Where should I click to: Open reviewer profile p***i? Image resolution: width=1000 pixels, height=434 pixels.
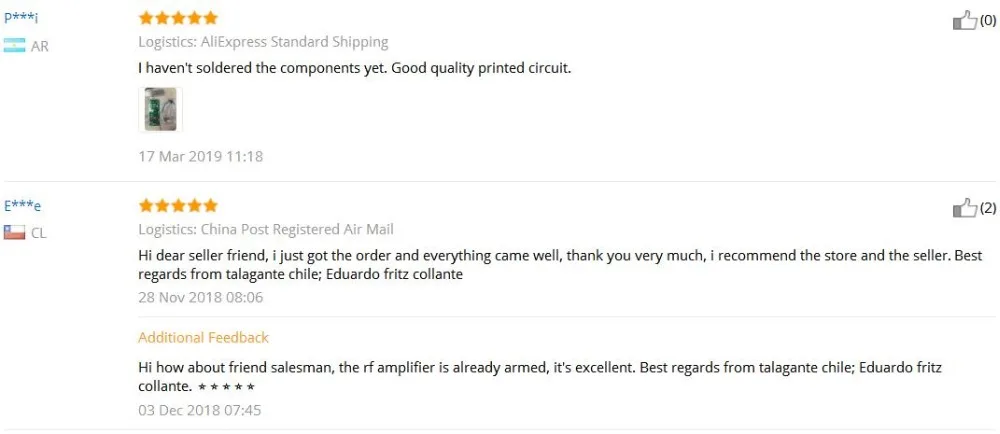click(21, 19)
